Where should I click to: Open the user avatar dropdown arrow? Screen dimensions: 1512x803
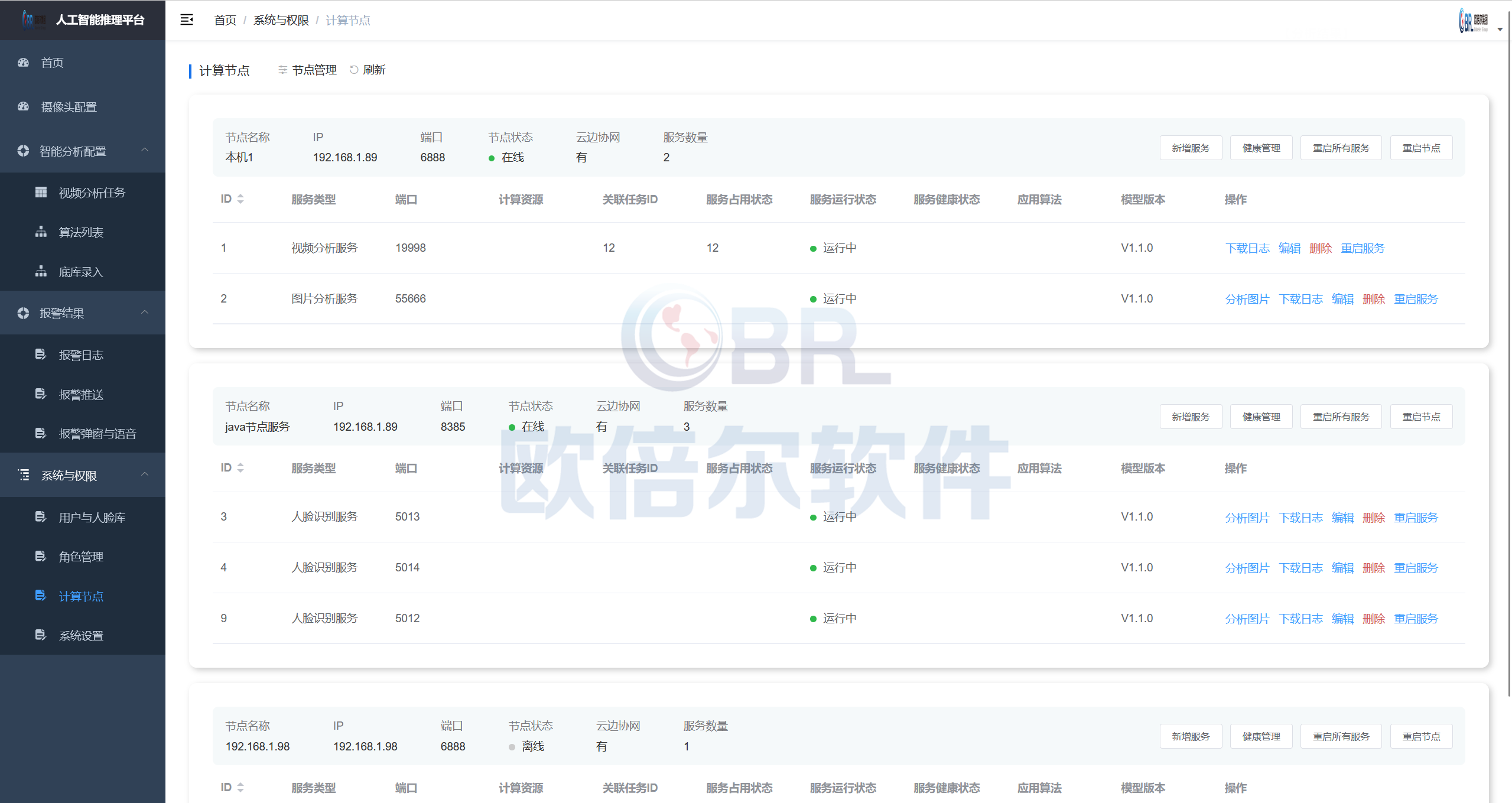coord(1500,29)
